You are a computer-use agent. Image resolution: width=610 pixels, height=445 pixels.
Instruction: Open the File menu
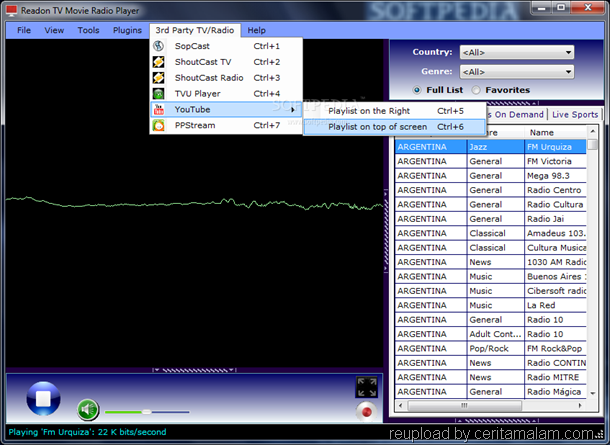(24, 30)
